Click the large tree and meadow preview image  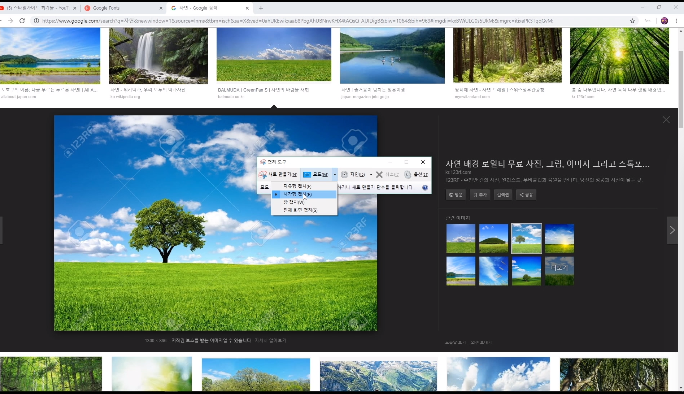coord(215,223)
